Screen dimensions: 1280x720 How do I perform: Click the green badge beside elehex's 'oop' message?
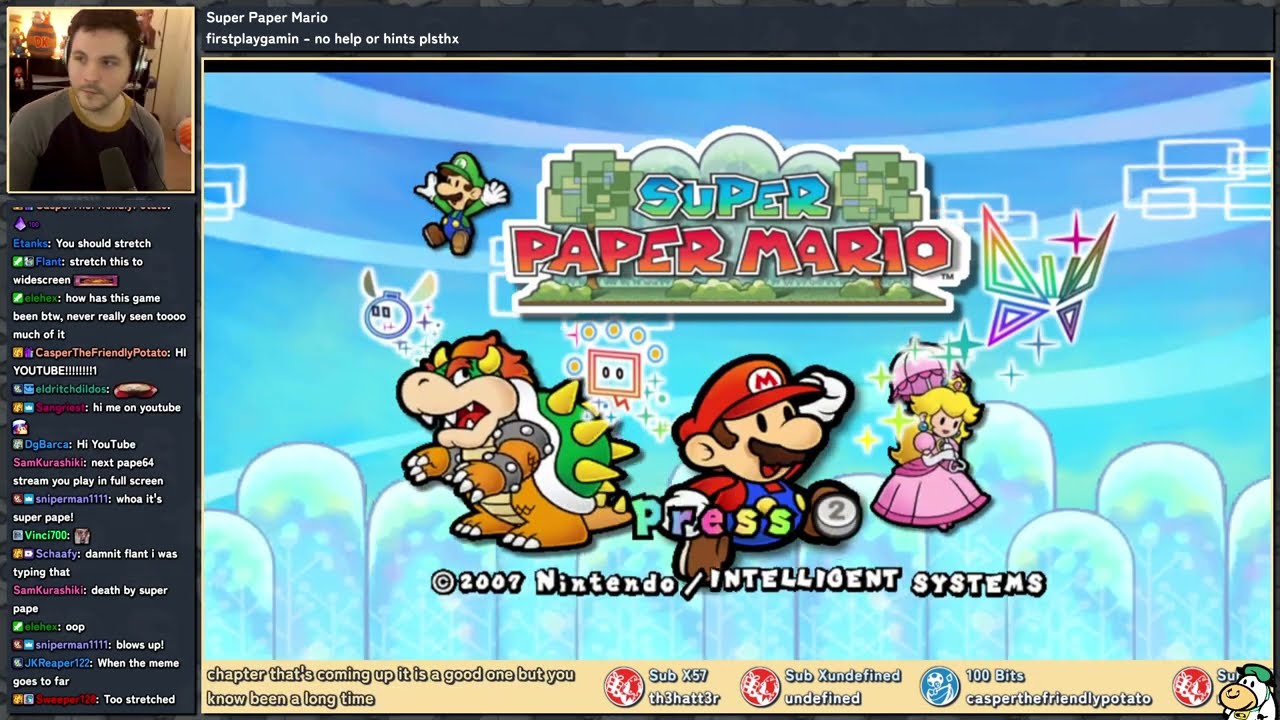[18, 626]
